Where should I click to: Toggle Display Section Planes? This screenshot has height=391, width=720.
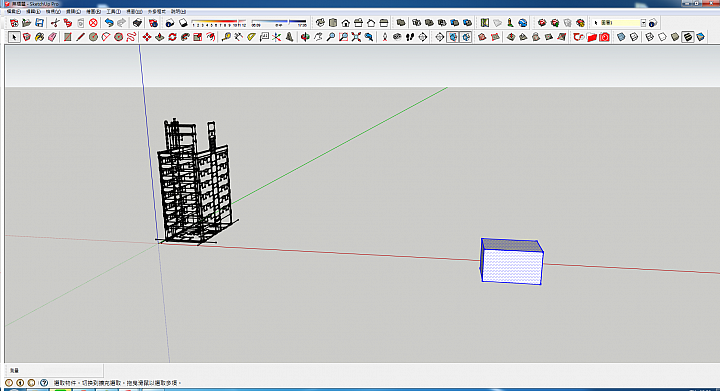tap(453, 37)
